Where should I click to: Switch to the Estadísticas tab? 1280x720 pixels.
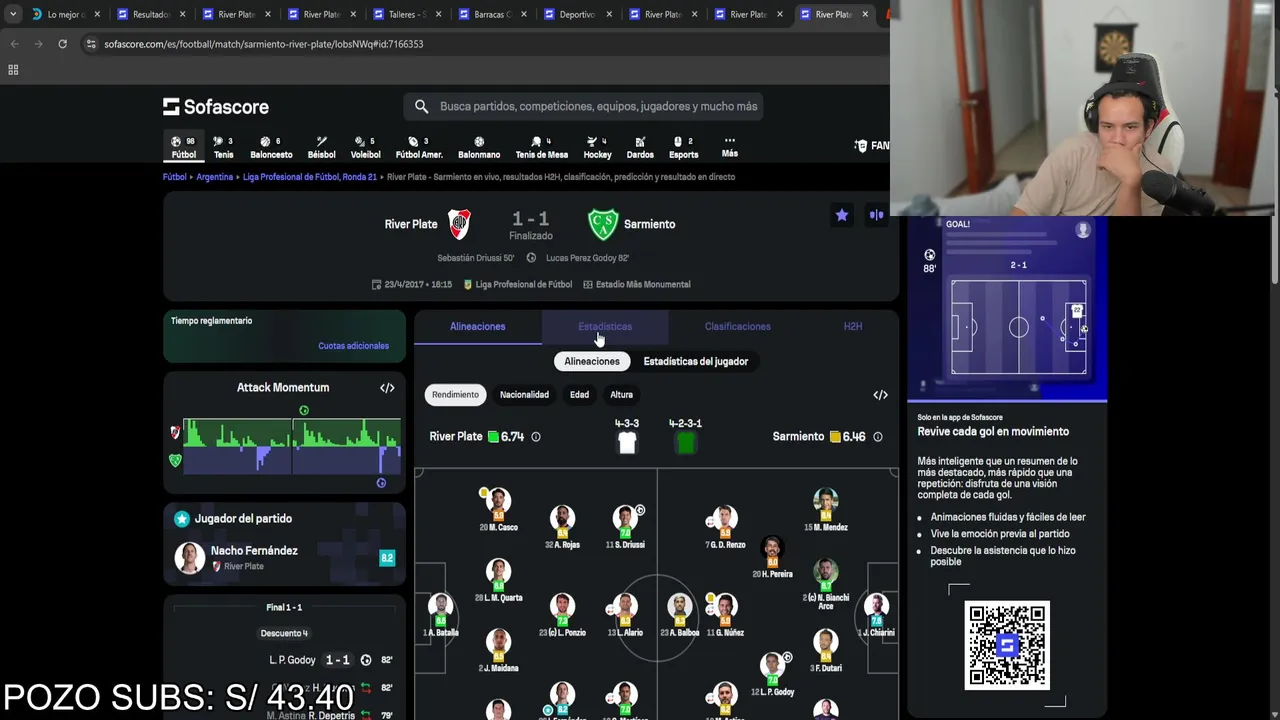click(605, 327)
